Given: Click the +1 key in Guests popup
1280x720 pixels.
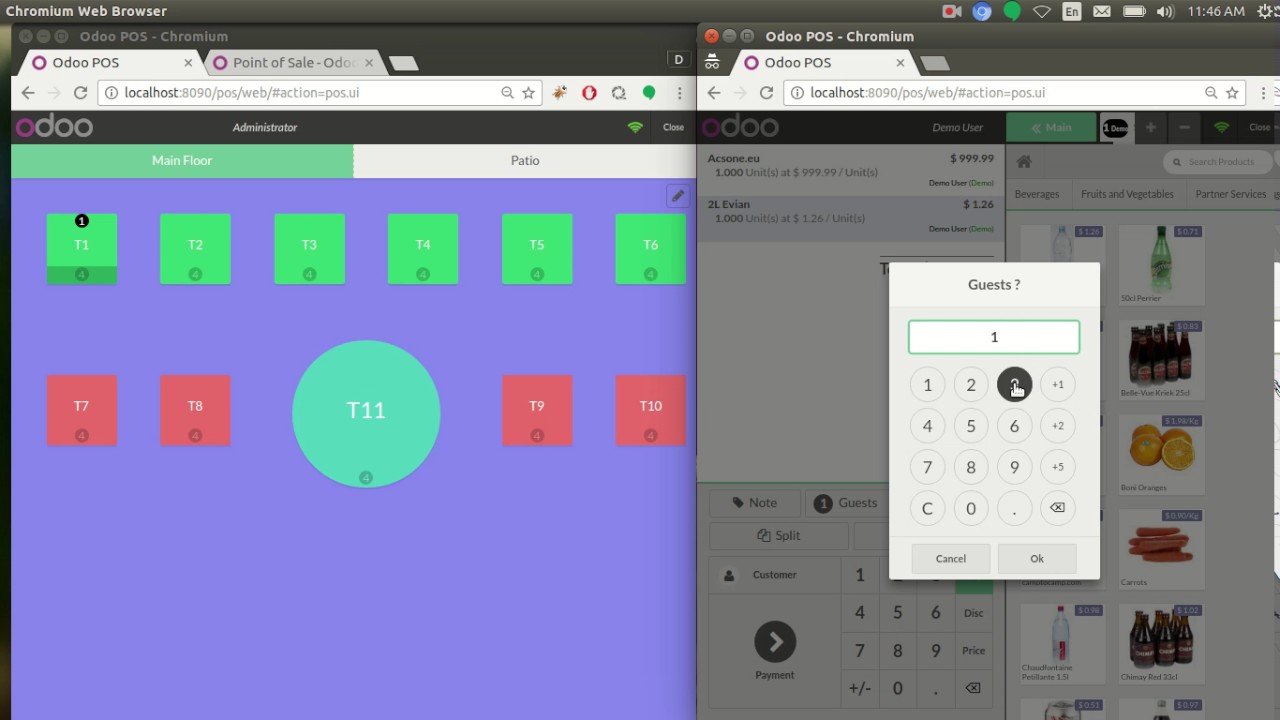Looking at the screenshot, I should tap(1057, 384).
